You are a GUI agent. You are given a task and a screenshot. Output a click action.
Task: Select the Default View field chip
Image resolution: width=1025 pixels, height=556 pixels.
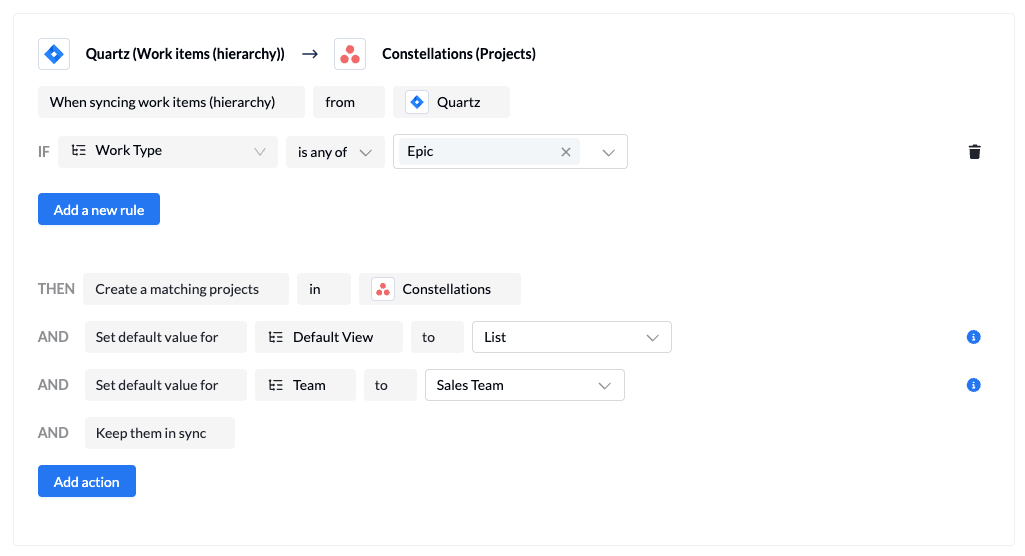(329, 337)
